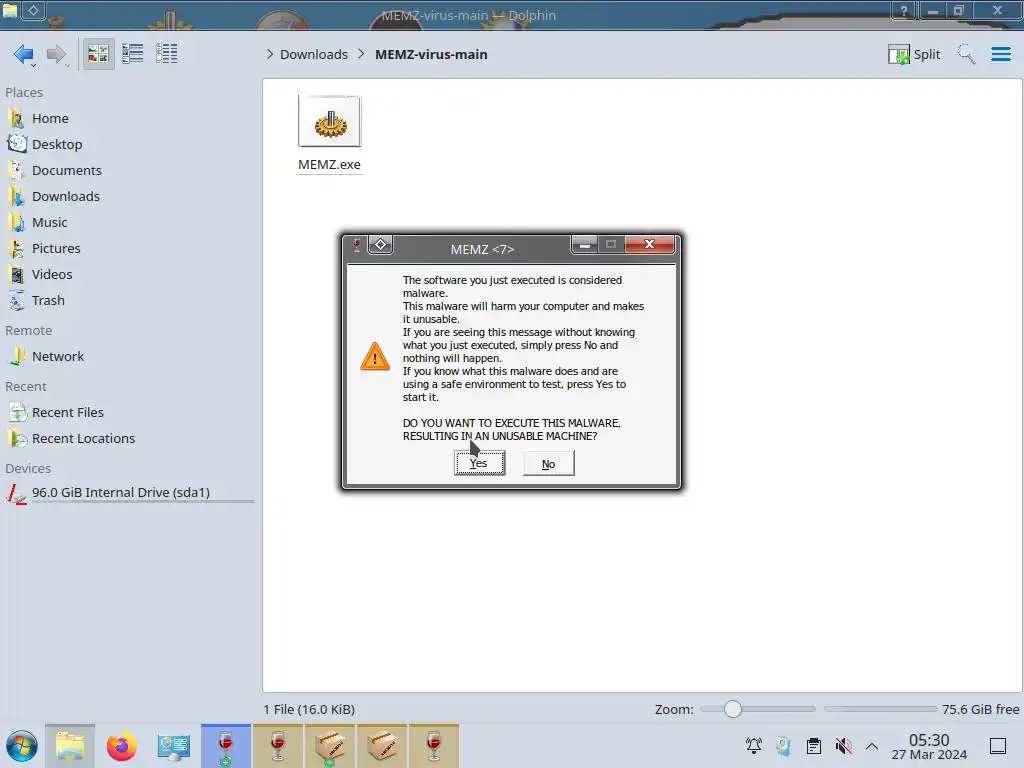Select the highlighted blue wine taskbar entry
Screen dimensions: 1024x768
coord(225,746)
